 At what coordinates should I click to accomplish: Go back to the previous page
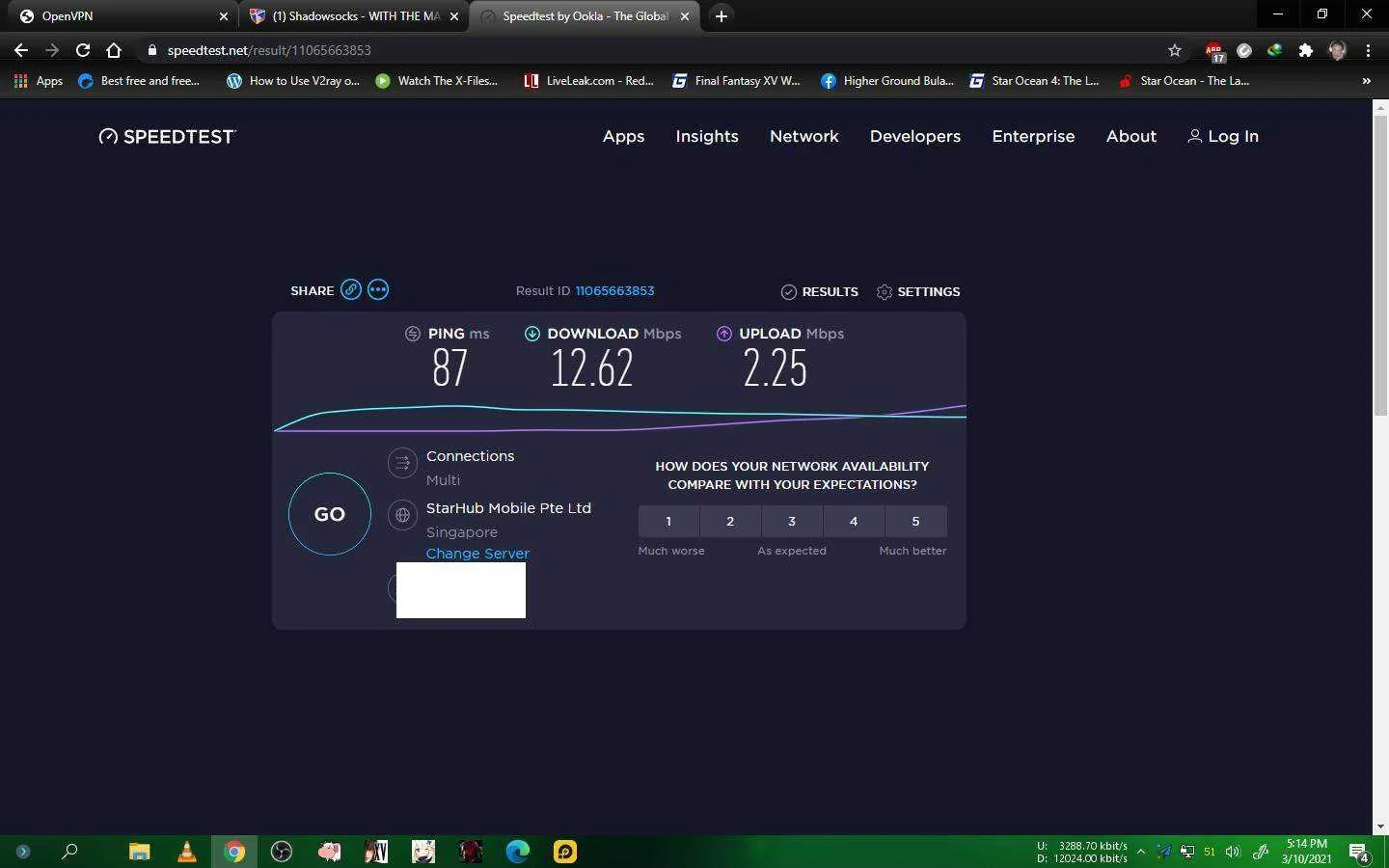(x=21, y=50)
